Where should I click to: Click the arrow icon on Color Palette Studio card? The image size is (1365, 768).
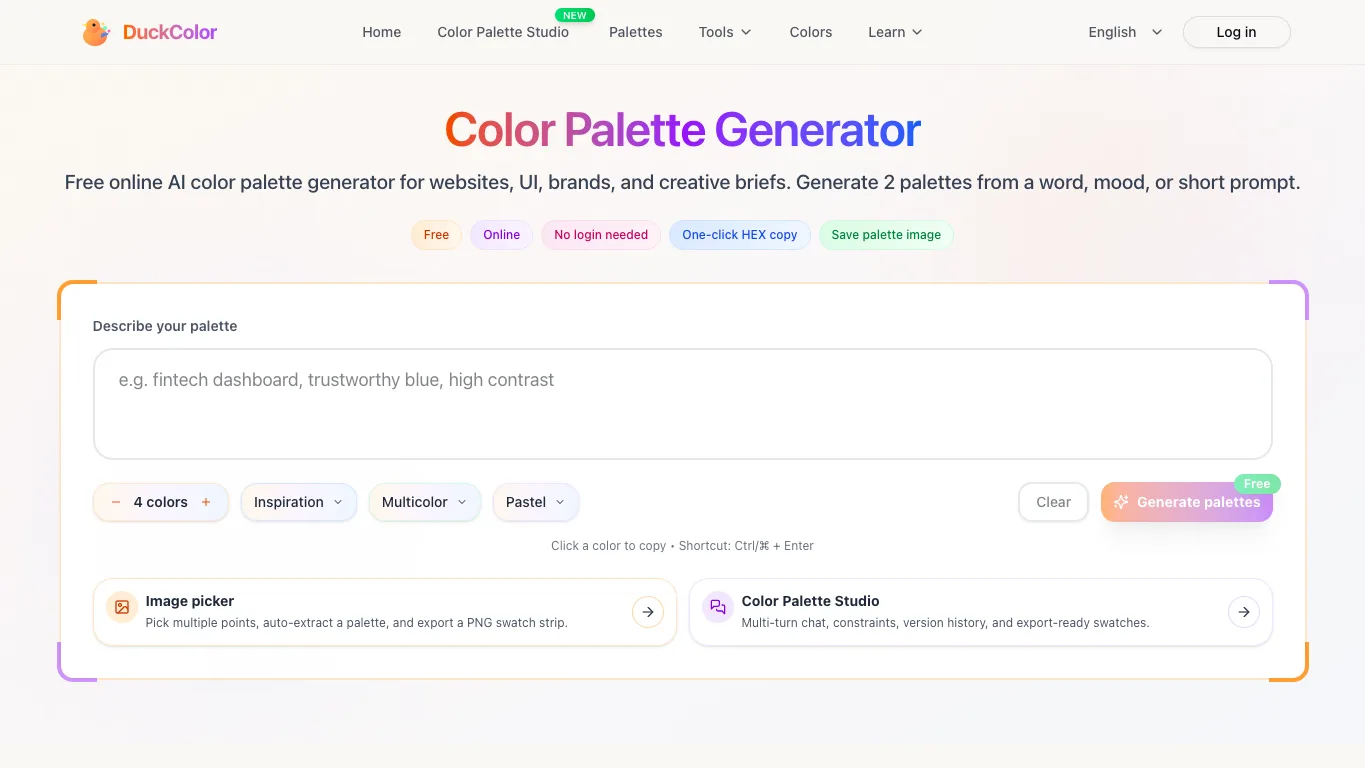tap(1244, 612)
